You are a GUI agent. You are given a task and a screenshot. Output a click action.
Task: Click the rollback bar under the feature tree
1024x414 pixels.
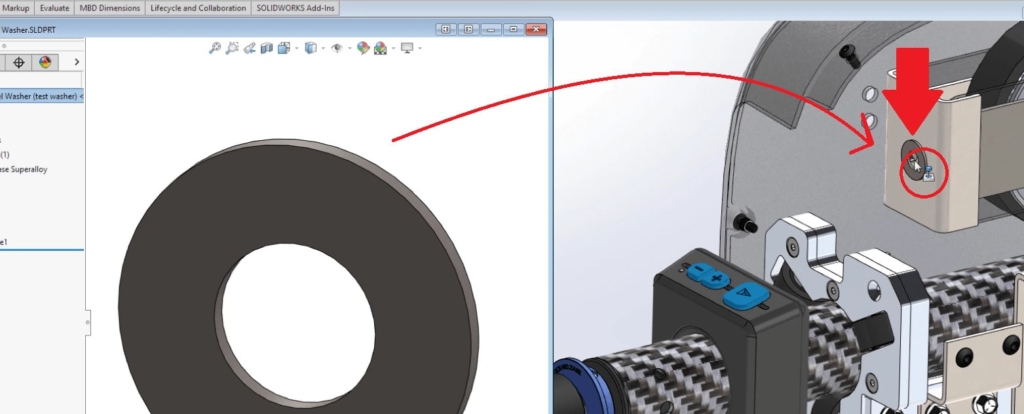pyautogui.click(x=42, y=249)
